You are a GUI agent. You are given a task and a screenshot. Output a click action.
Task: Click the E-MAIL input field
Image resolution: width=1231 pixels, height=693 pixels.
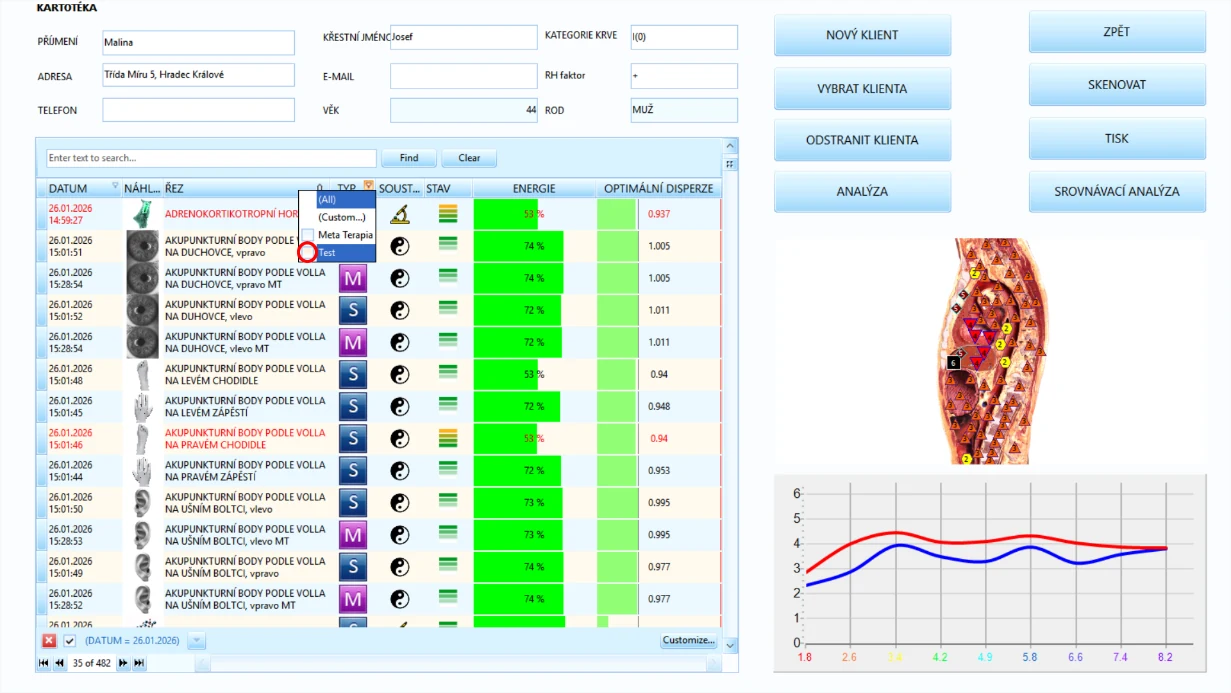(463, 76)
